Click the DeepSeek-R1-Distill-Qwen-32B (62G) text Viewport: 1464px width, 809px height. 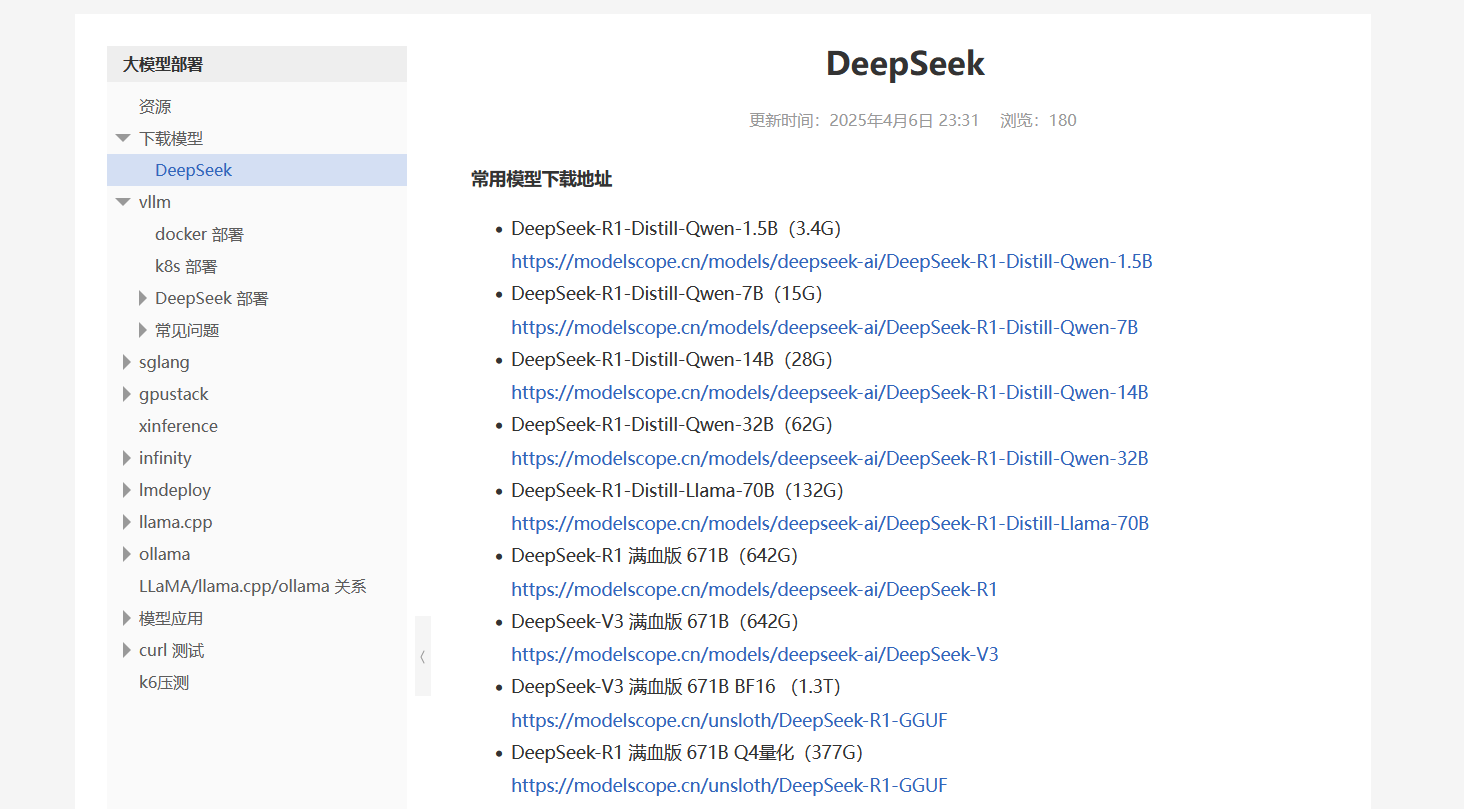pyautogui.click(x=672, y=424)
